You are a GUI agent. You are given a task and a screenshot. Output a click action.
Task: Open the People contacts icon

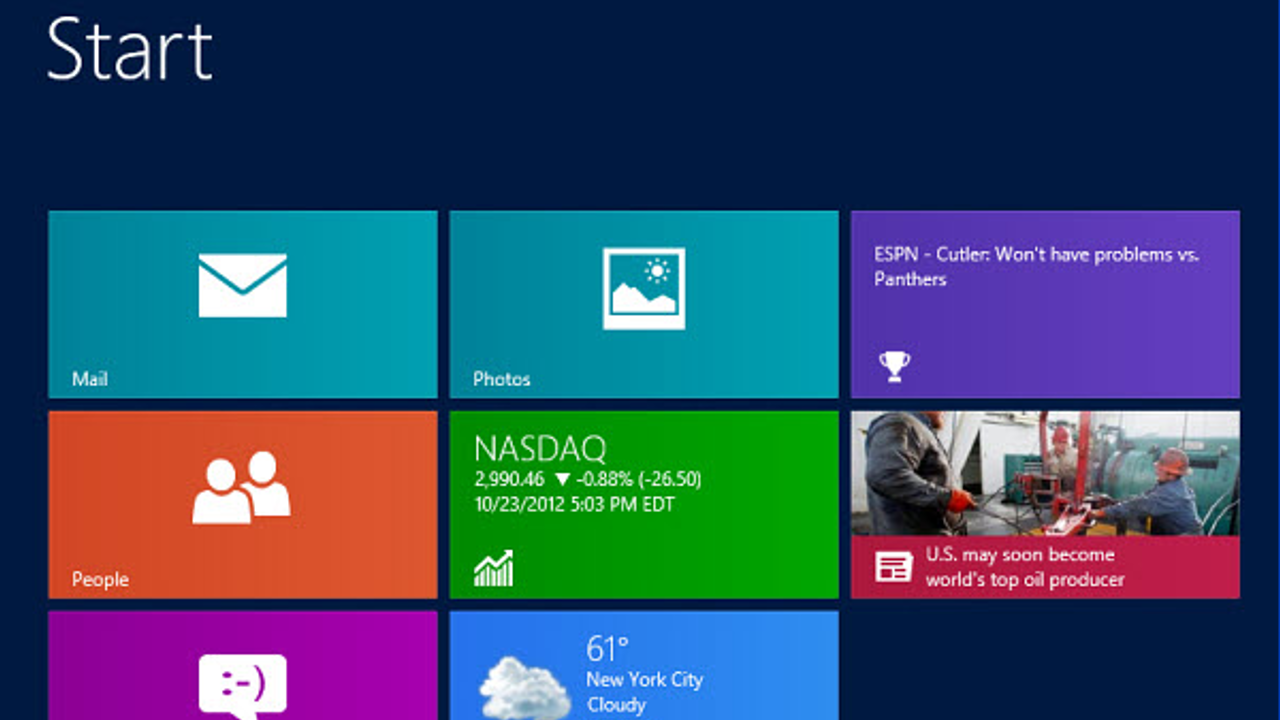[x=242, y=488]
